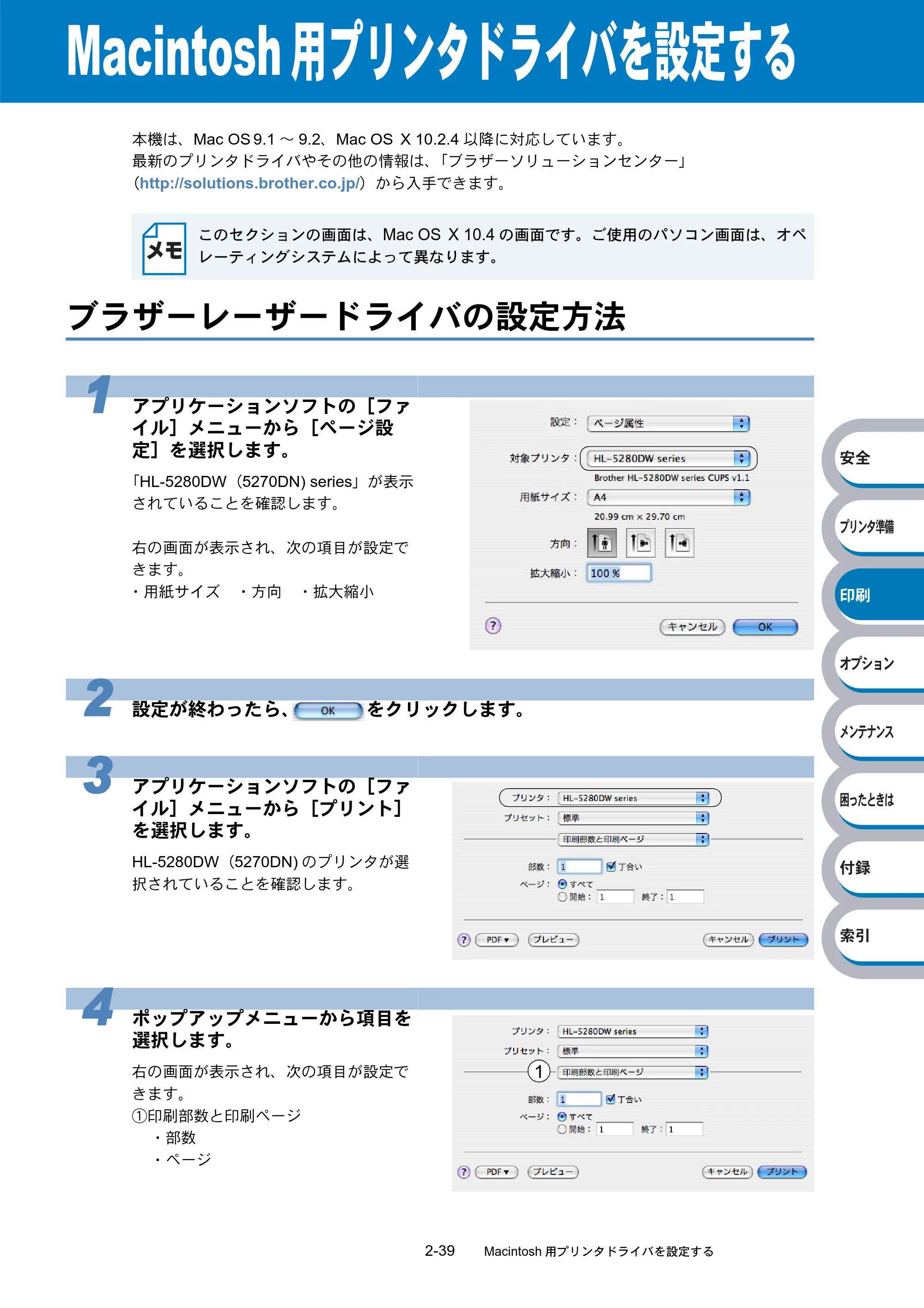924x1308 pixels.
Task: Go to 困ったときは side tab
Action: point(880,800)
